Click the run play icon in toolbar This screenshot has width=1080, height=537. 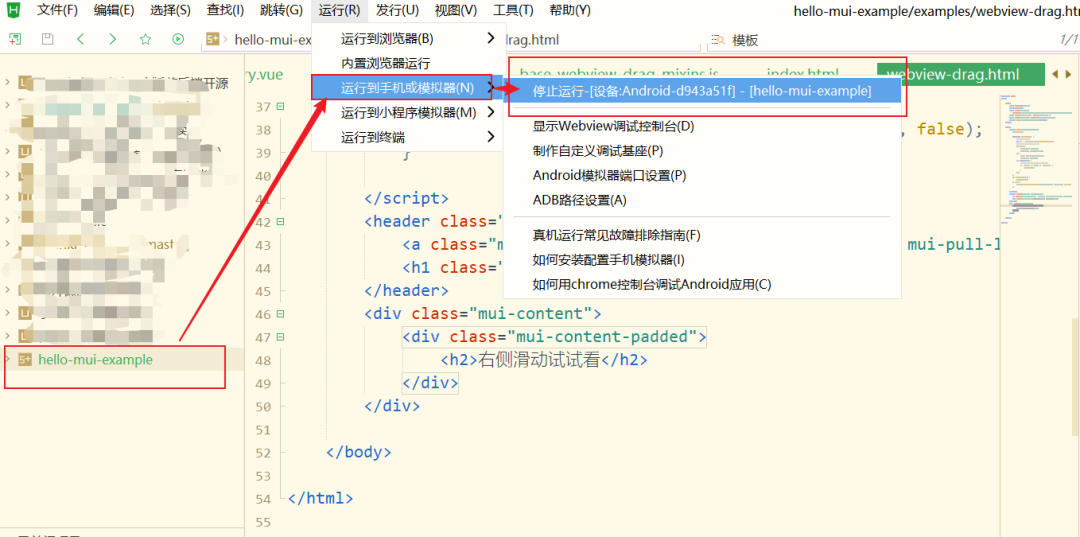pyautogui.click(x=178, y=39)
